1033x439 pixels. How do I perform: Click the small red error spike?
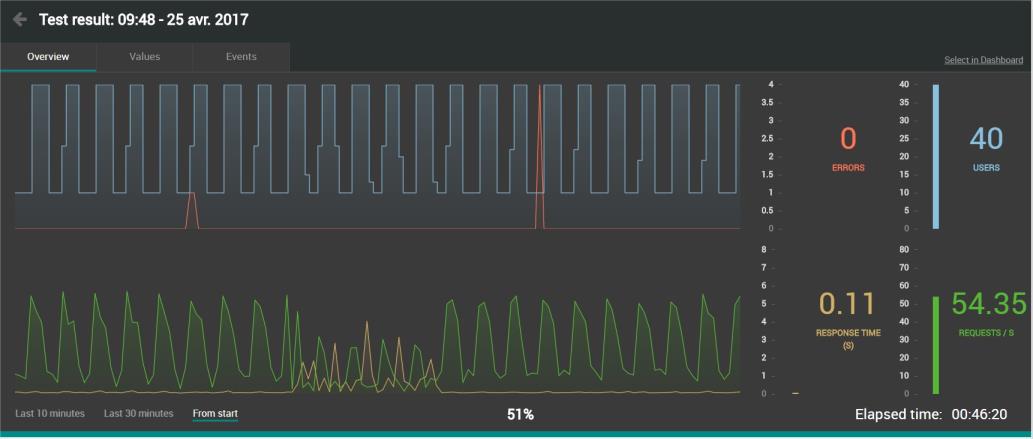tap(192, 210)
